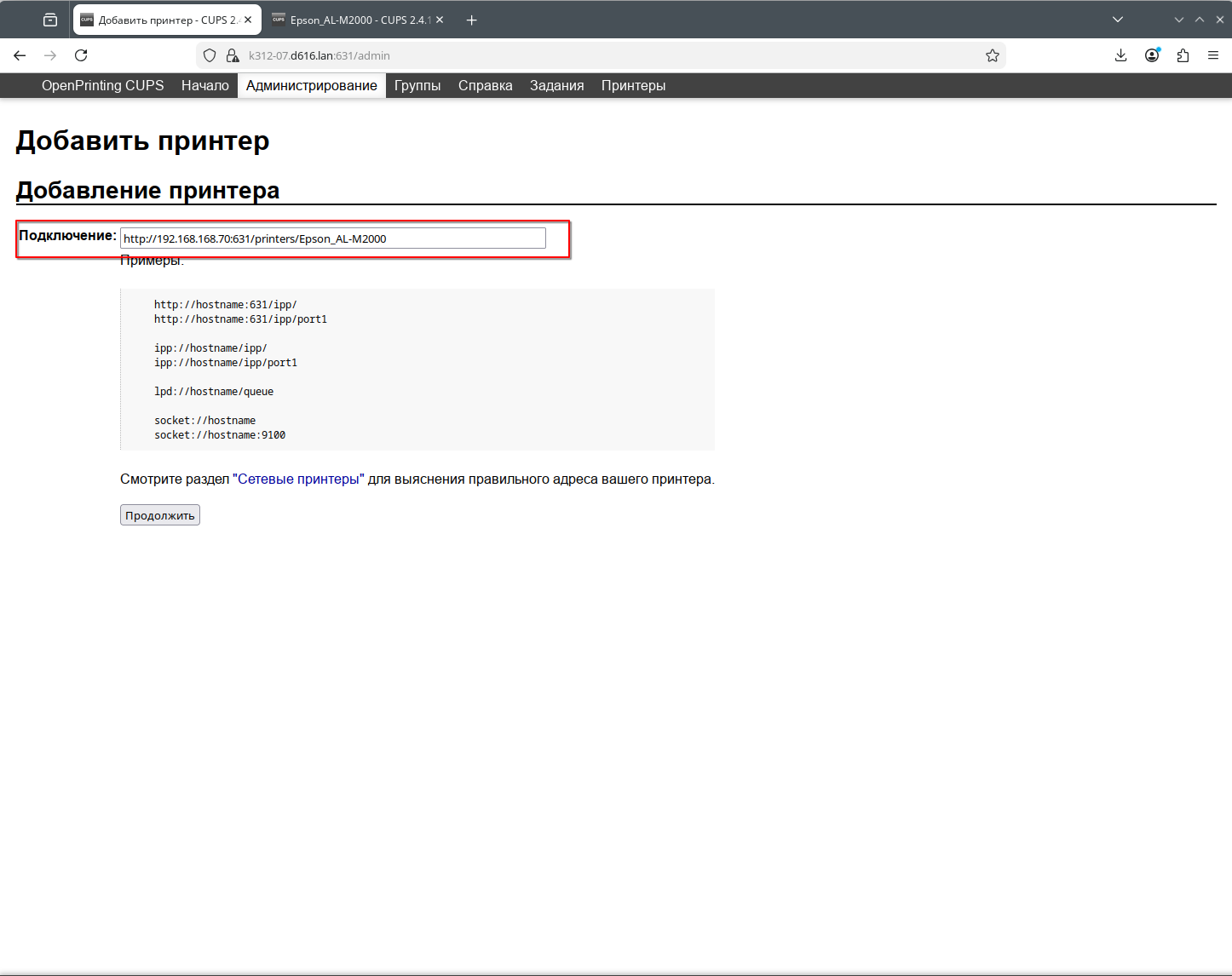The width and height of the screenshot is (1232, 976).
Task: Open the extensions puzzle icon
Action: tap(1183, 55)
